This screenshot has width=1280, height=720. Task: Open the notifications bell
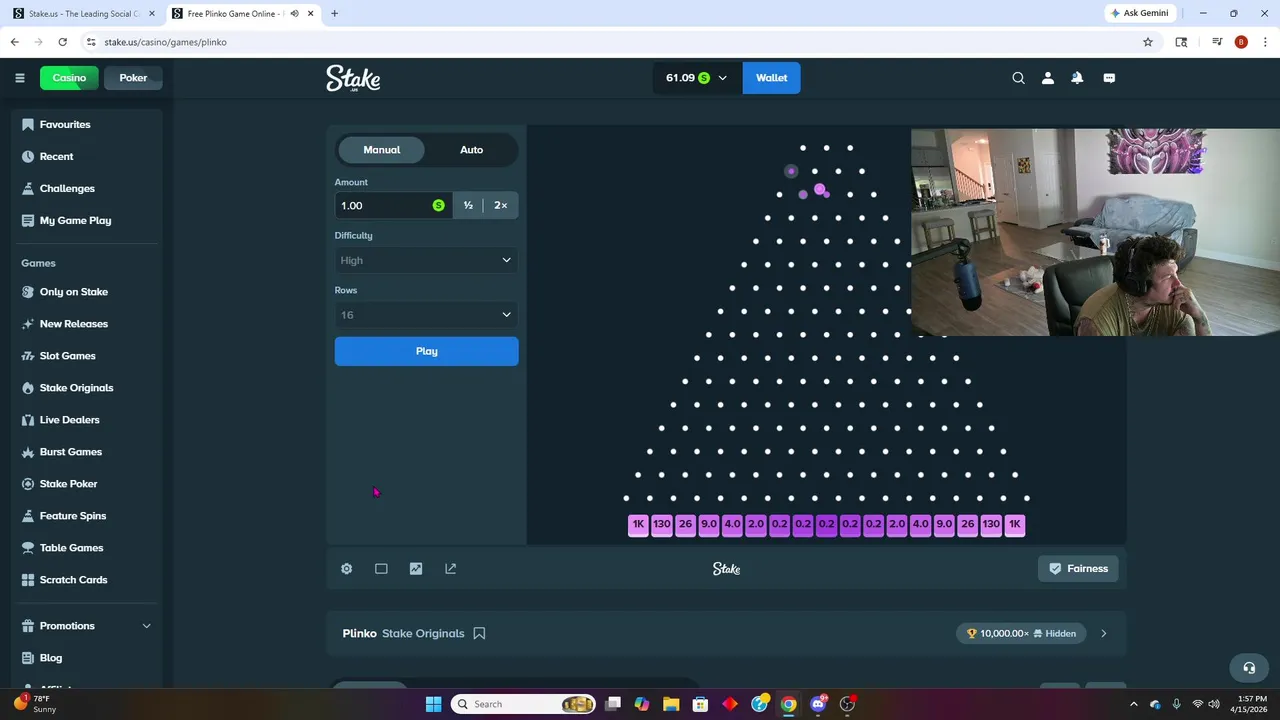1077,78
